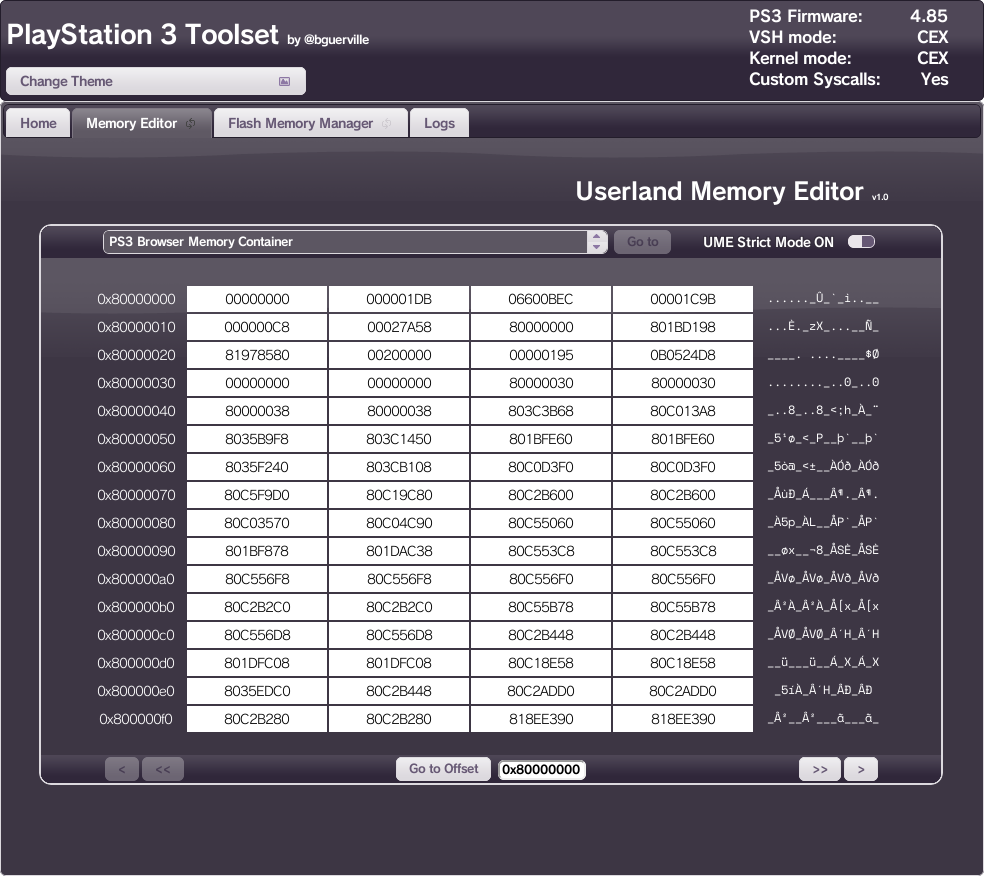Switch to the Flash Memory Manager tab
The image size is (984, 876).
311,123
